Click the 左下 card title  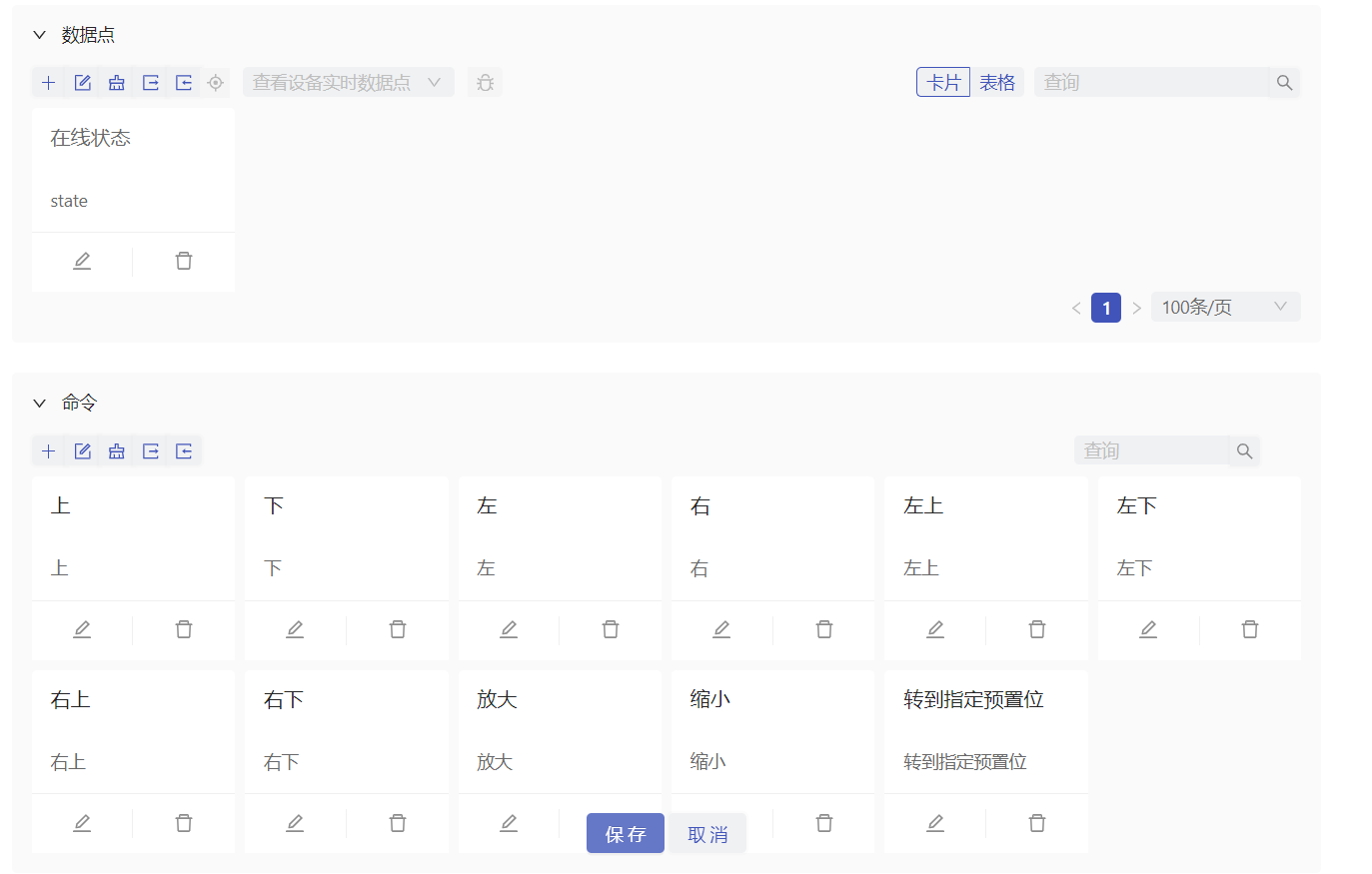[1136, 505]
